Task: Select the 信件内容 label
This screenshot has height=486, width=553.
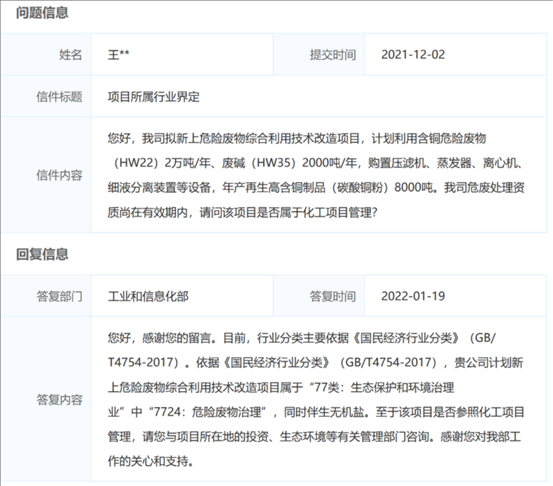Action: (x=59, y=175)
